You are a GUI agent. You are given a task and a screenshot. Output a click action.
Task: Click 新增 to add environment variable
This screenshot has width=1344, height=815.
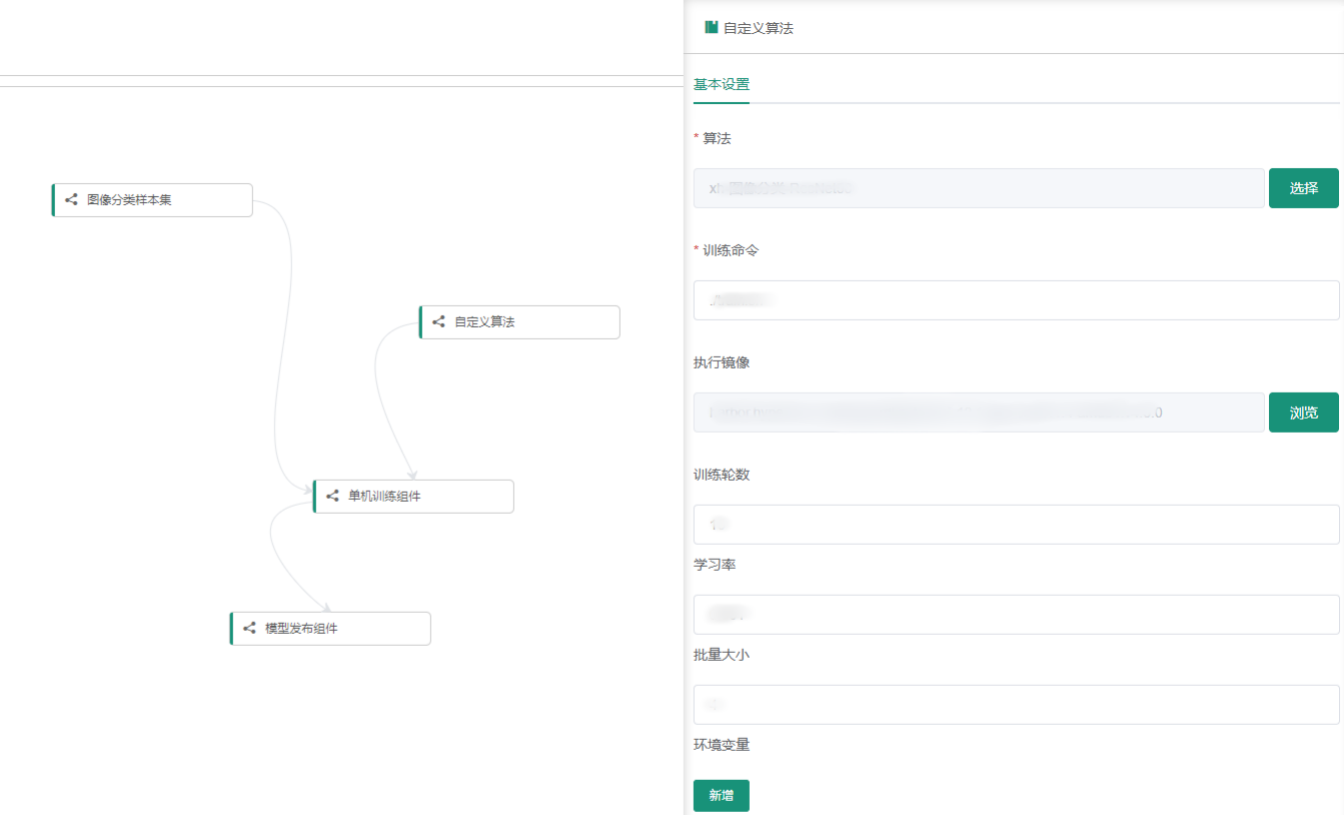pyautogui.click(x=721, y=796)
